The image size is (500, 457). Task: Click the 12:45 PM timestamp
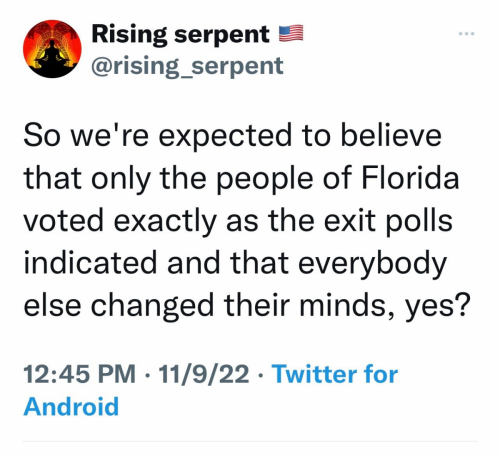click(x=80, y=374)
